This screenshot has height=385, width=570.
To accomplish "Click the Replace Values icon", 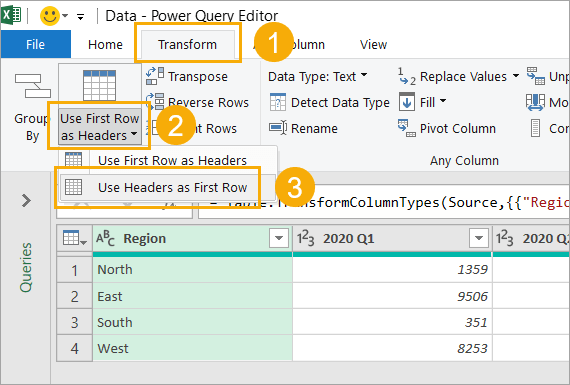I will tap(406, 76).
